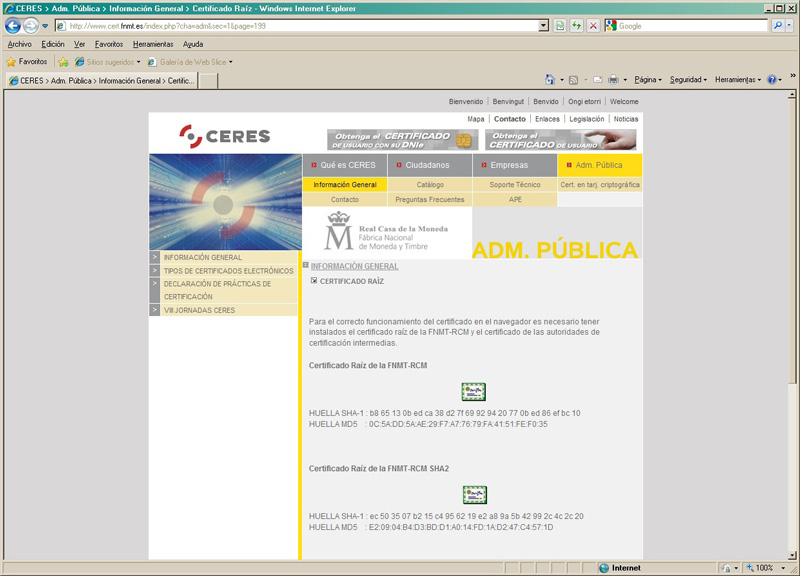Screen dimensions: 800x576
Task: Expand the address bar history dropdown
Action: 543,26
